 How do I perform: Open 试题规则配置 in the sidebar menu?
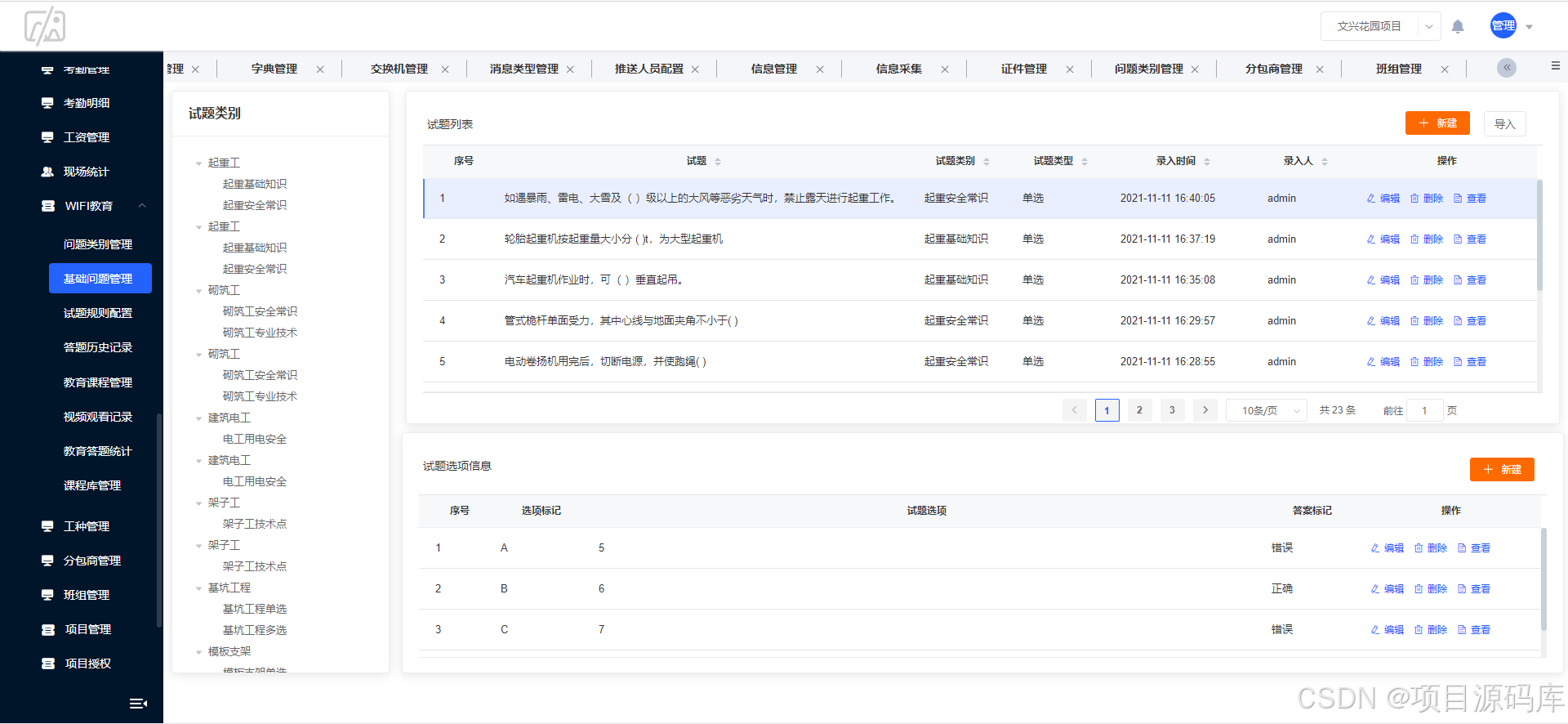(x=98, y=313)
